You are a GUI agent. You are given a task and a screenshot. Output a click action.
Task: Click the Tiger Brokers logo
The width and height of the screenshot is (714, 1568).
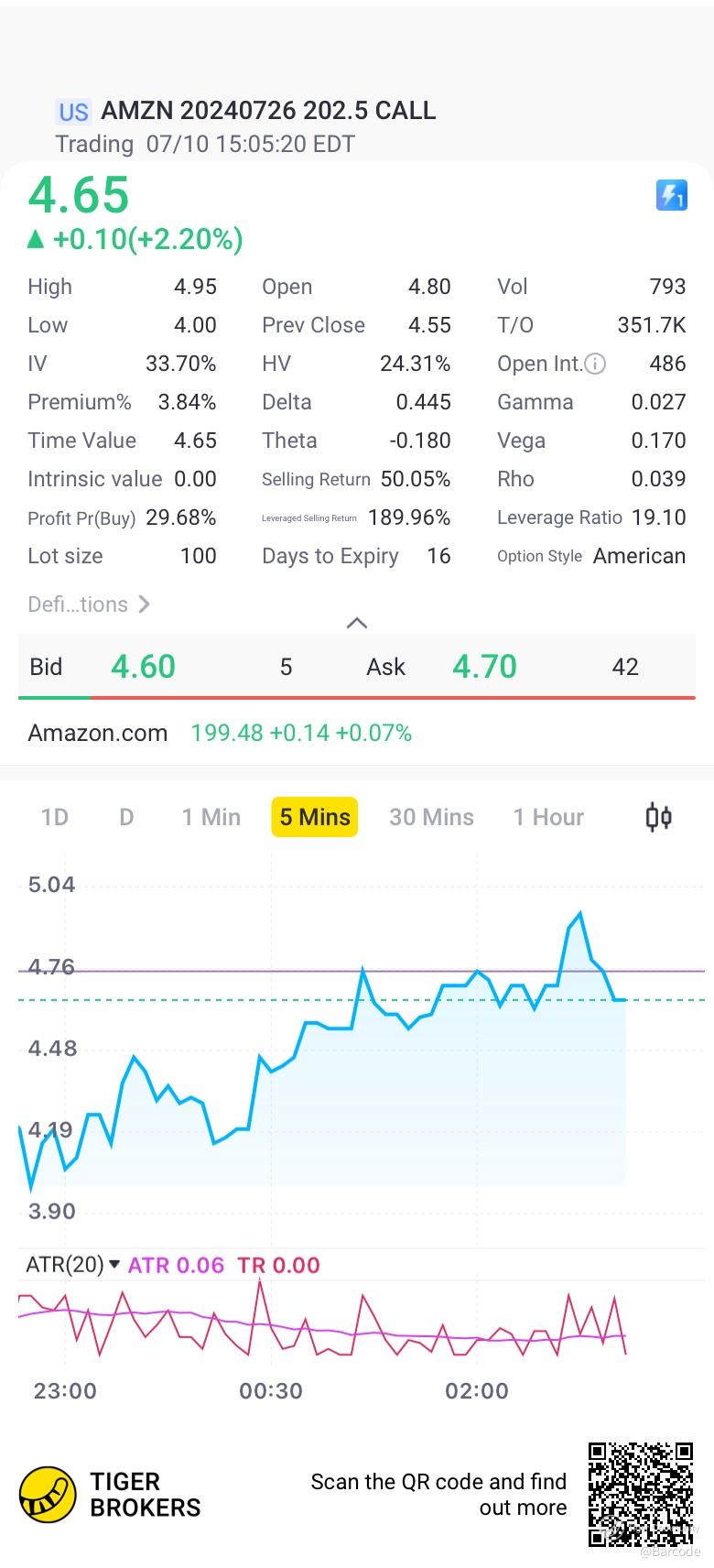click(48, 1495)
